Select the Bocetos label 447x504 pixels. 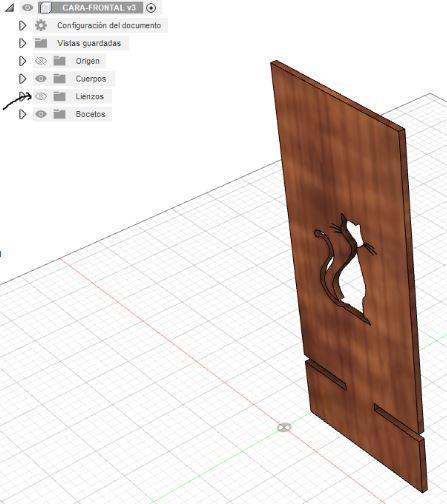point(90,114)
